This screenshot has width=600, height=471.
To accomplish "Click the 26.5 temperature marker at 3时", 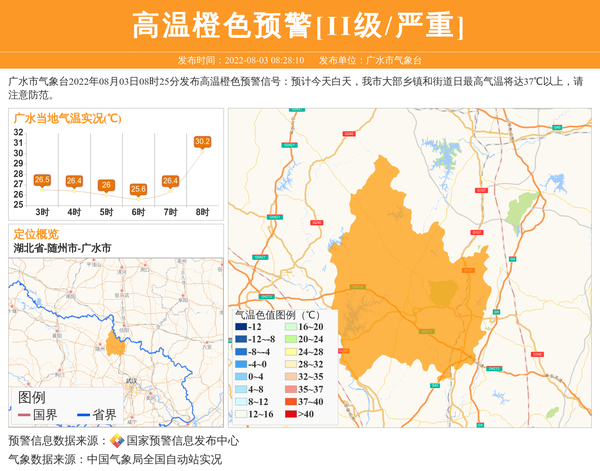I will point(42,180).
